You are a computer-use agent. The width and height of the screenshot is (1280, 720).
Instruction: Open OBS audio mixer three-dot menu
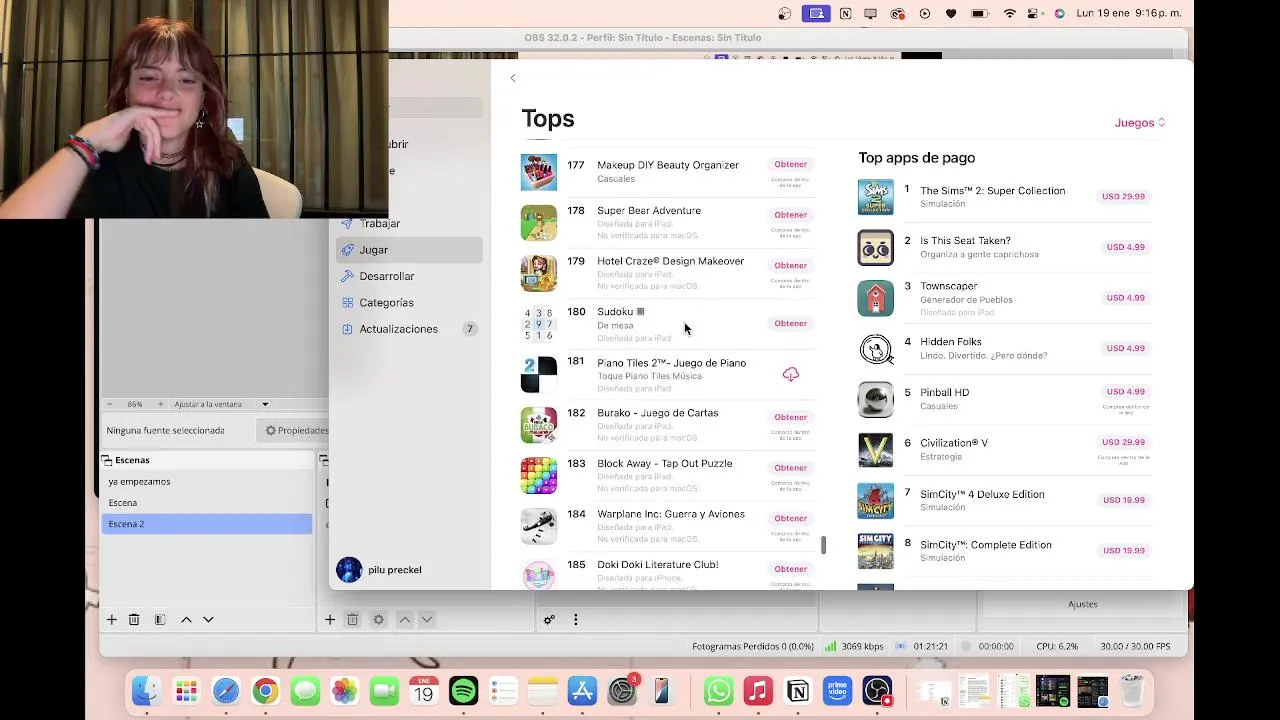coord(575,620)
